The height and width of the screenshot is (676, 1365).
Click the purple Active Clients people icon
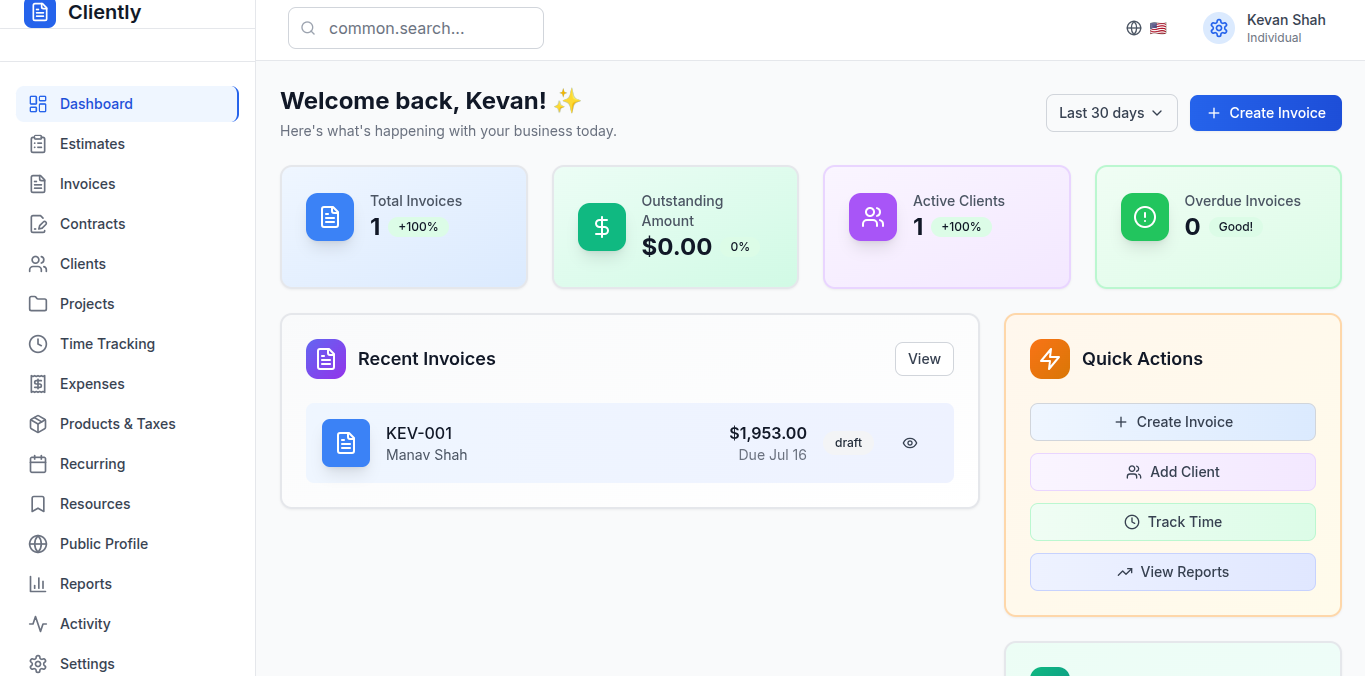tap(873, 217)
